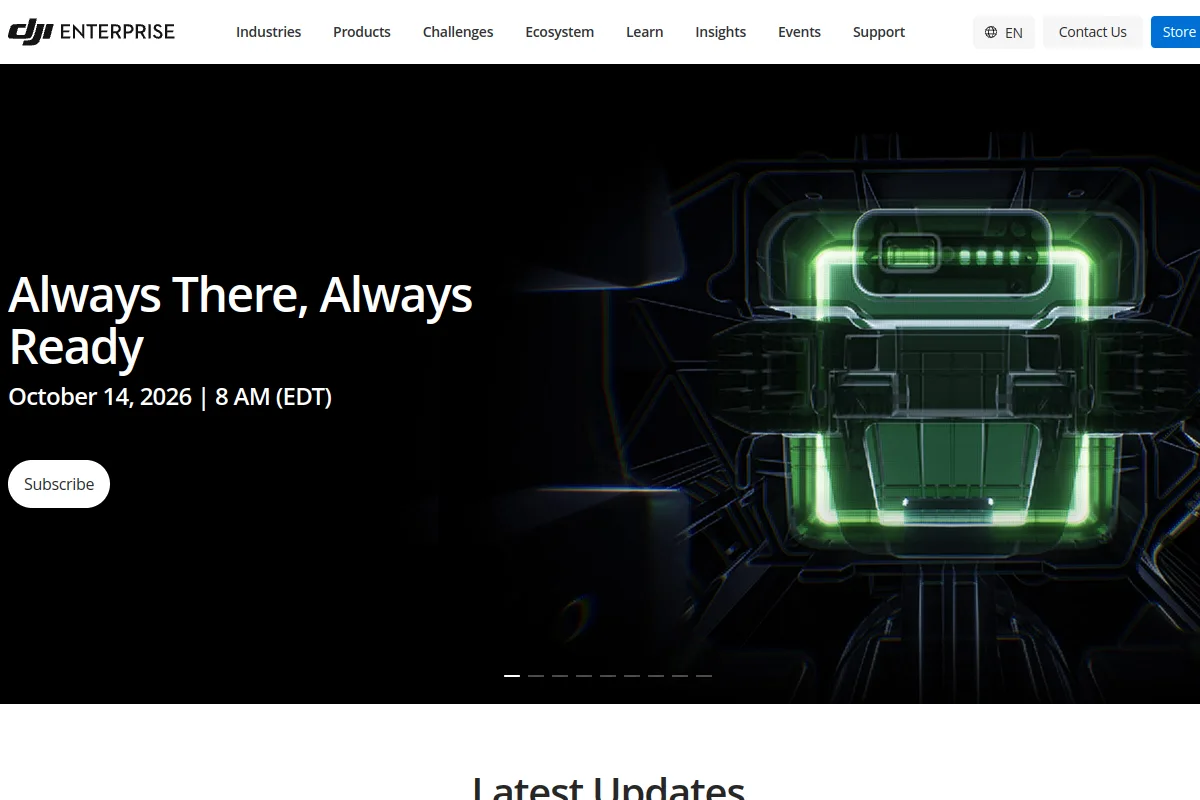Open the Insights menu

(720, 32)
